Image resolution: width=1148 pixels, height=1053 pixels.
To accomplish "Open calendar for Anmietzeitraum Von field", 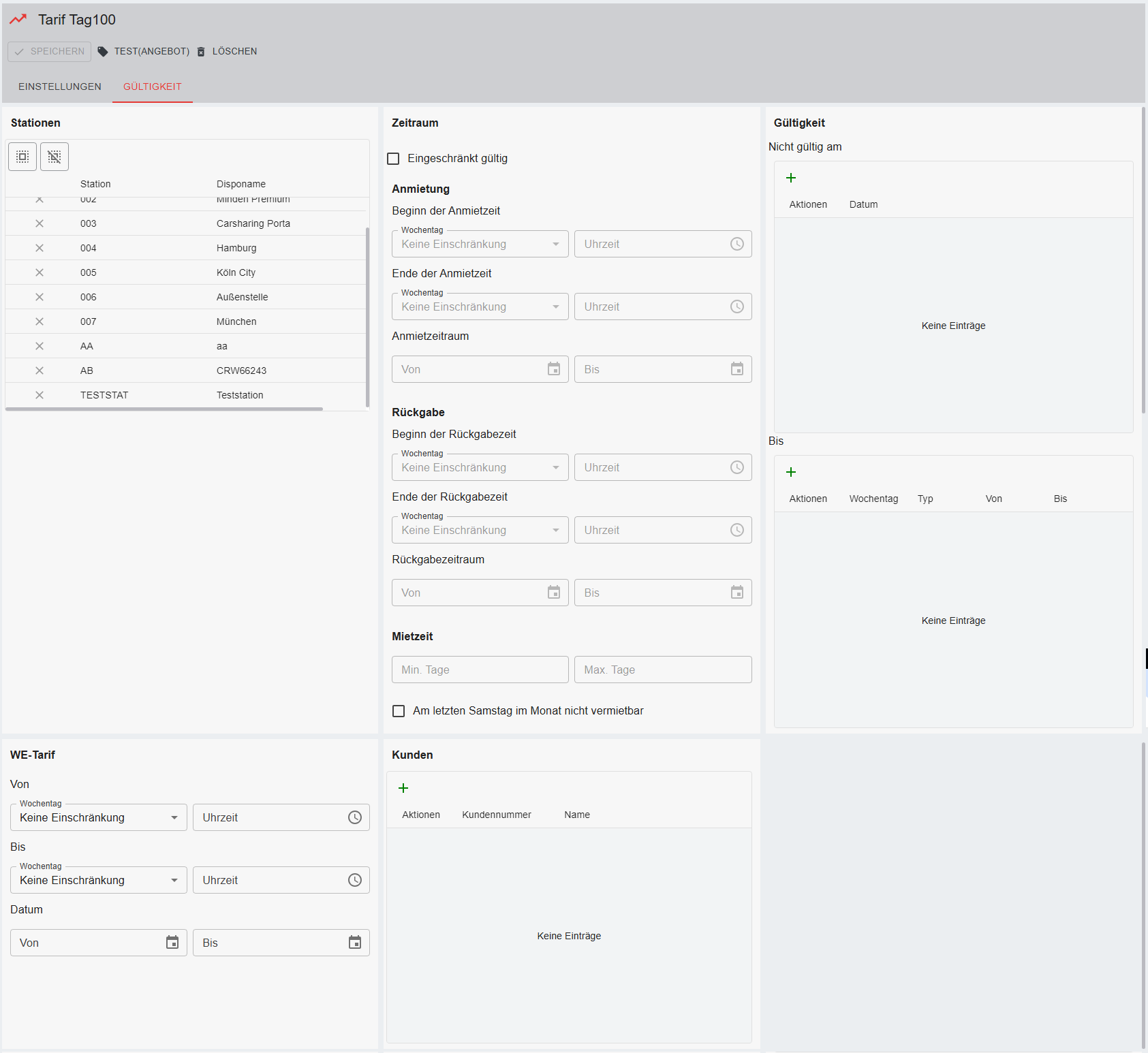I will pos(554,369).
